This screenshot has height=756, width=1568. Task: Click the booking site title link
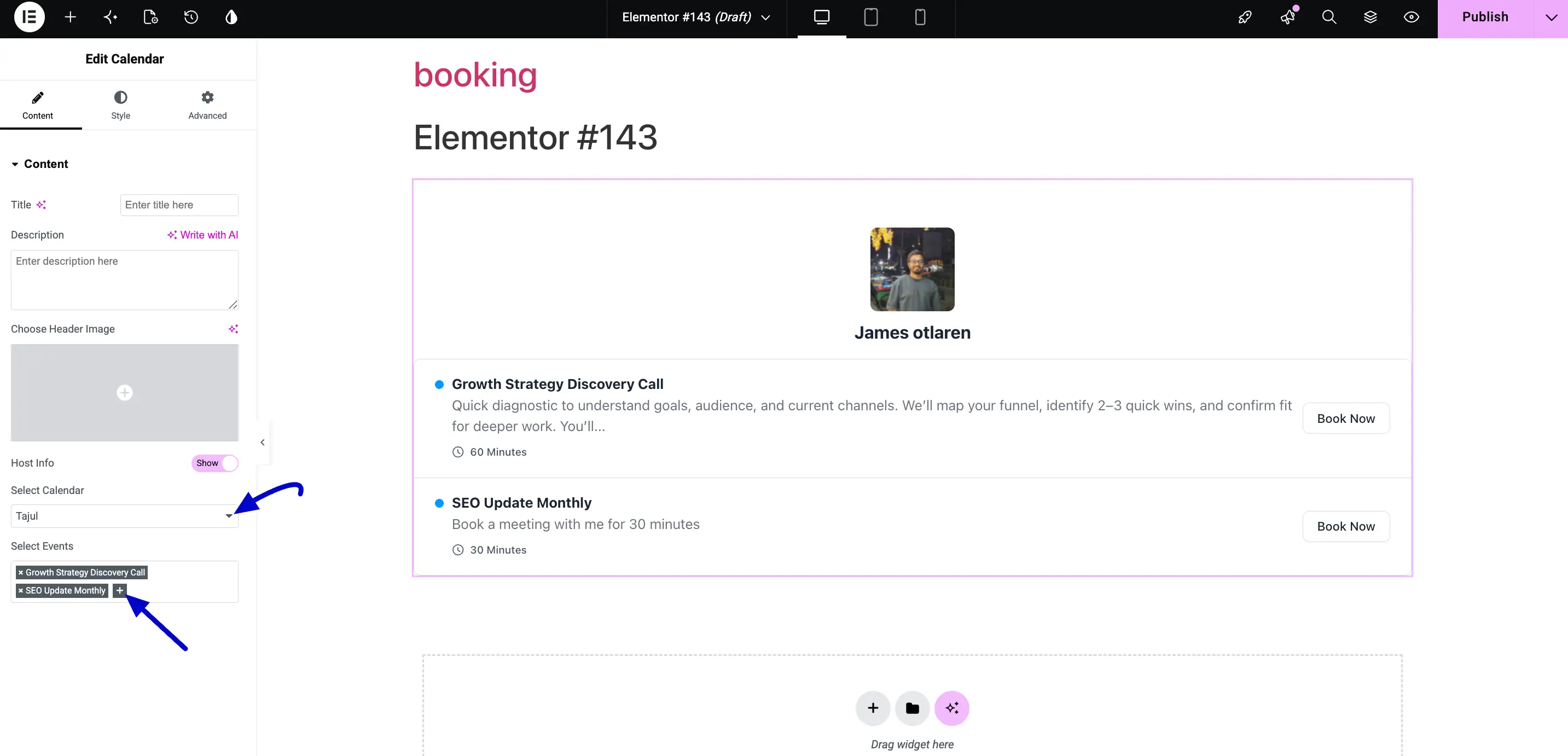click(x=475, y=75)
